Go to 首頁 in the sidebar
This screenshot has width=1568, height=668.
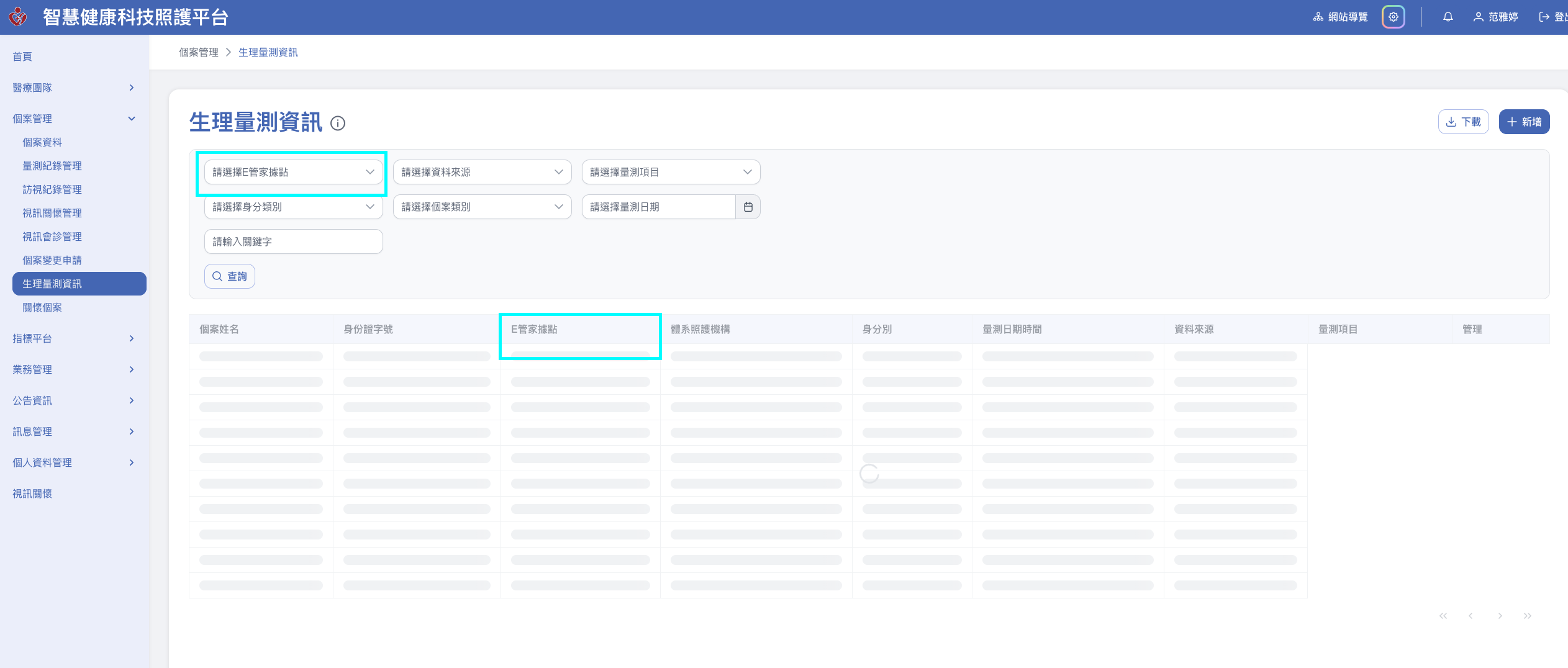click(x=22, y=56)
